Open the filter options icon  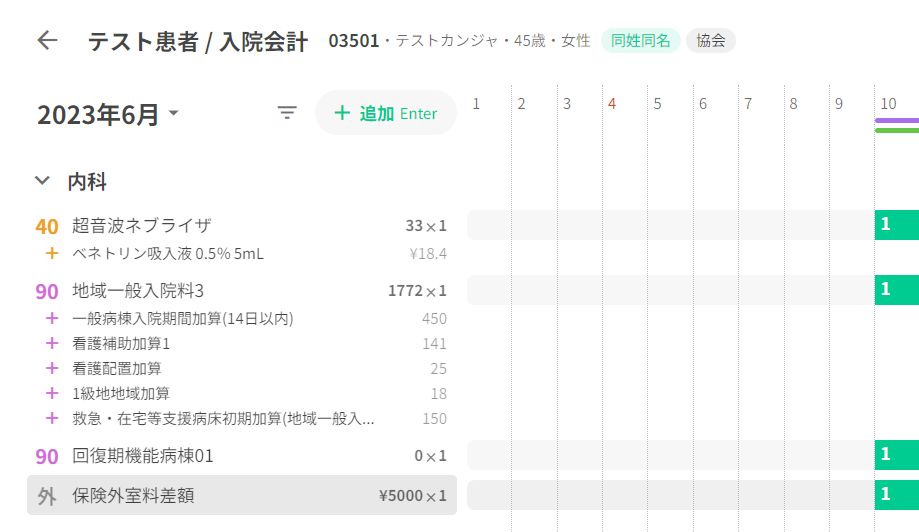pyautogui.click(x=287, y=113)
